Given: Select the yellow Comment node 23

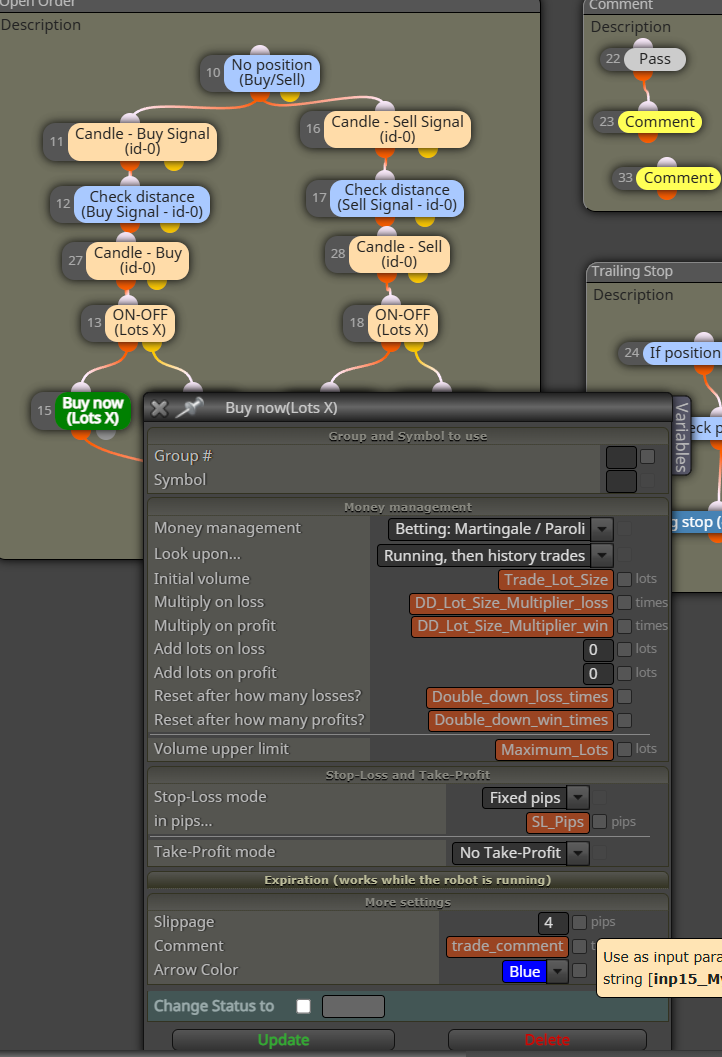Looking at the screenshot, I should tap(659, 122).
